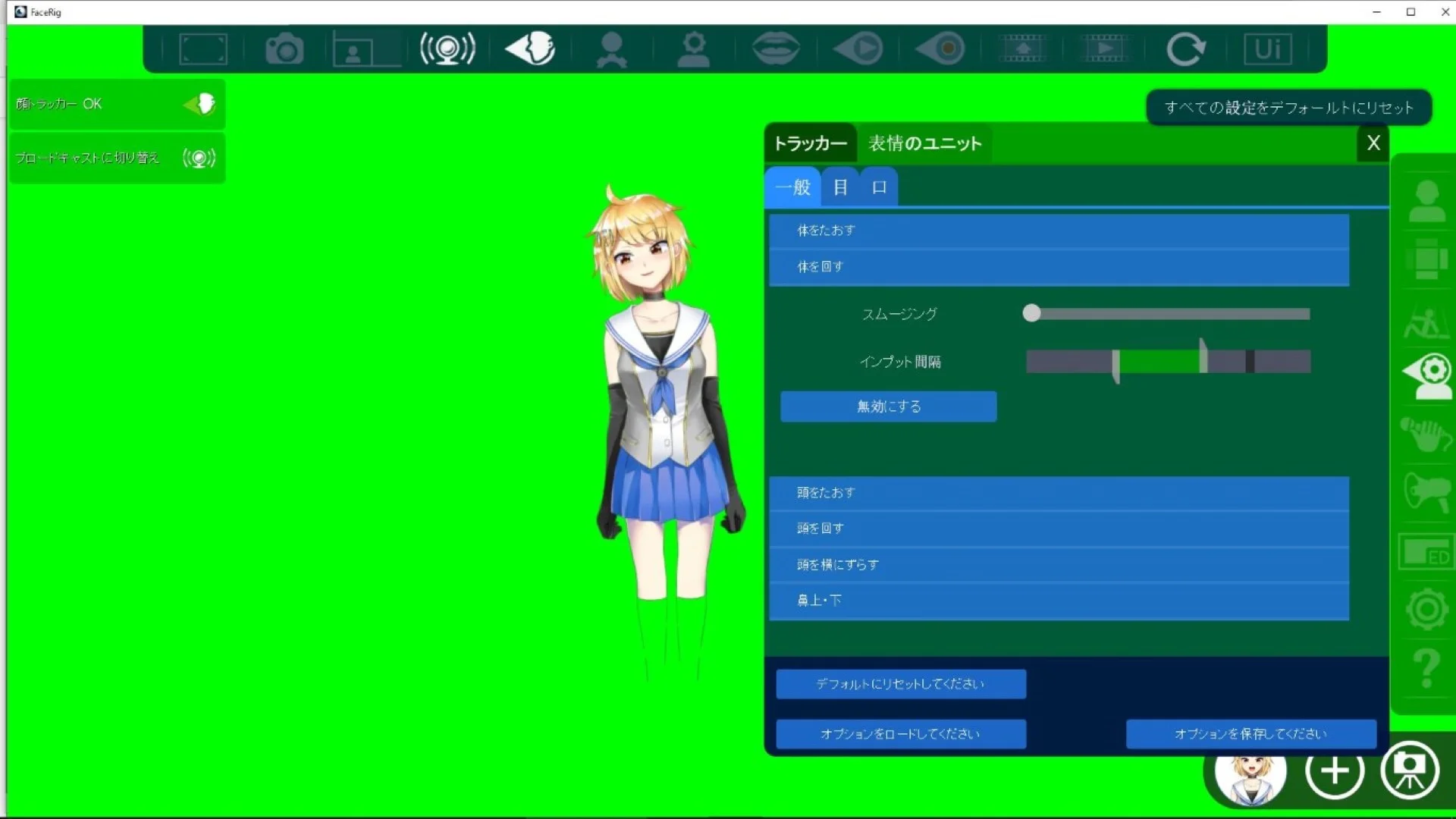Adjust the スムージング slider
This screenshot has height=819, width=1456.
pos(1031,313)
